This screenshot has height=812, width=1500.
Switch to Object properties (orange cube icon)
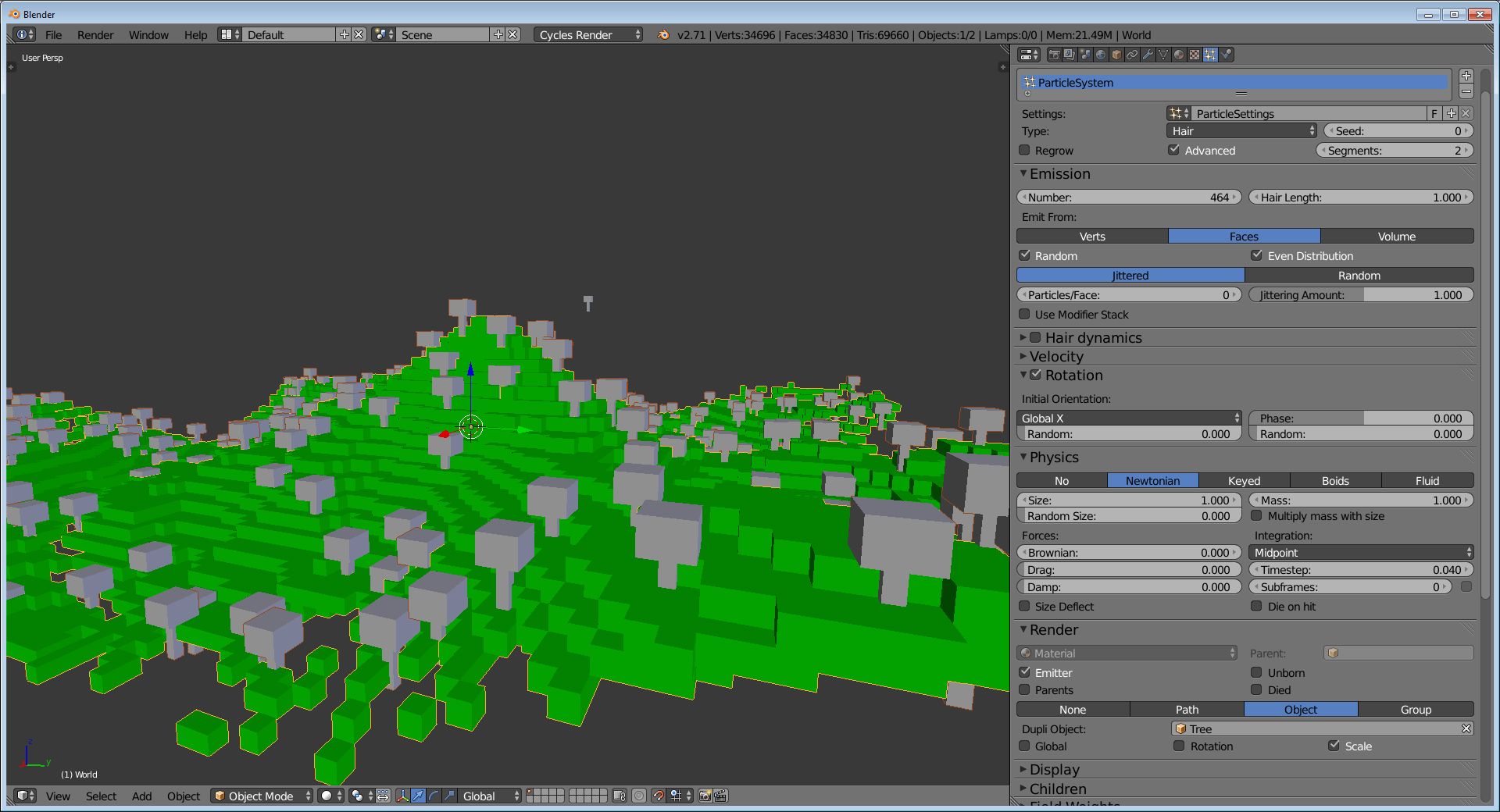(x=1116, y=55)
